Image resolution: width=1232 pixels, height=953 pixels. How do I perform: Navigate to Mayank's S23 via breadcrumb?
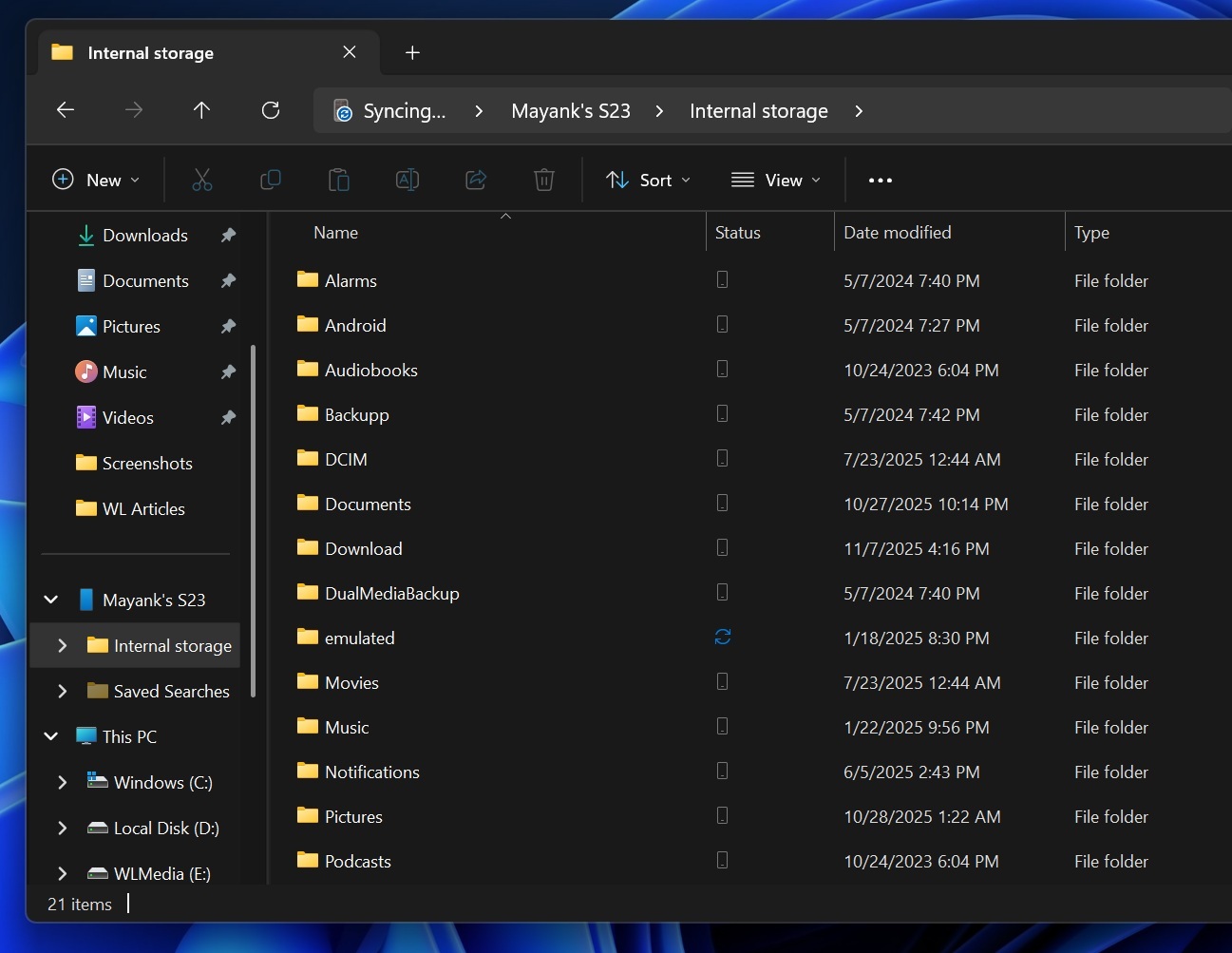pyautogui.click(x=570, y=110)
